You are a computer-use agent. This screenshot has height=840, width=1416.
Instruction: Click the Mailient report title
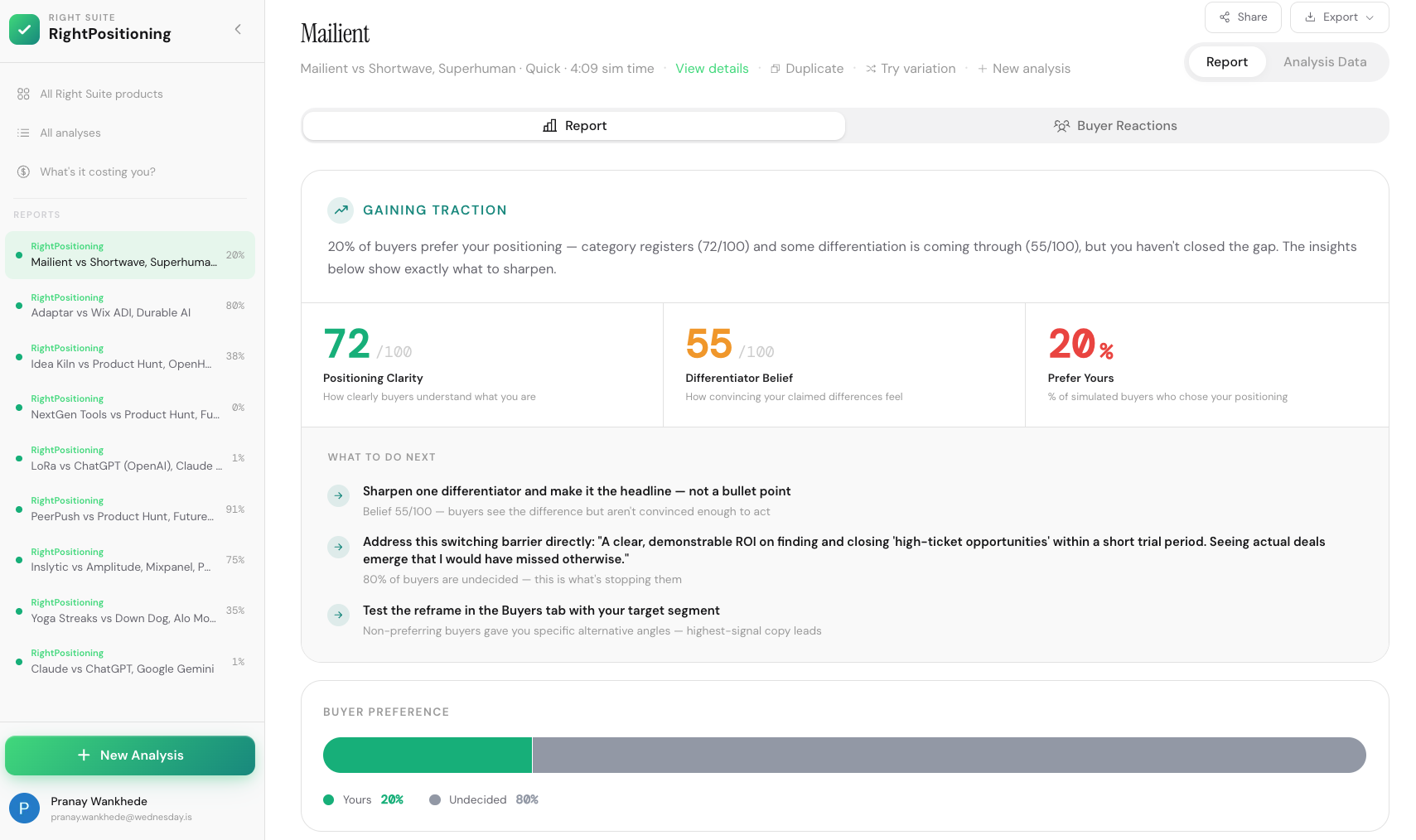click(335, 33)
